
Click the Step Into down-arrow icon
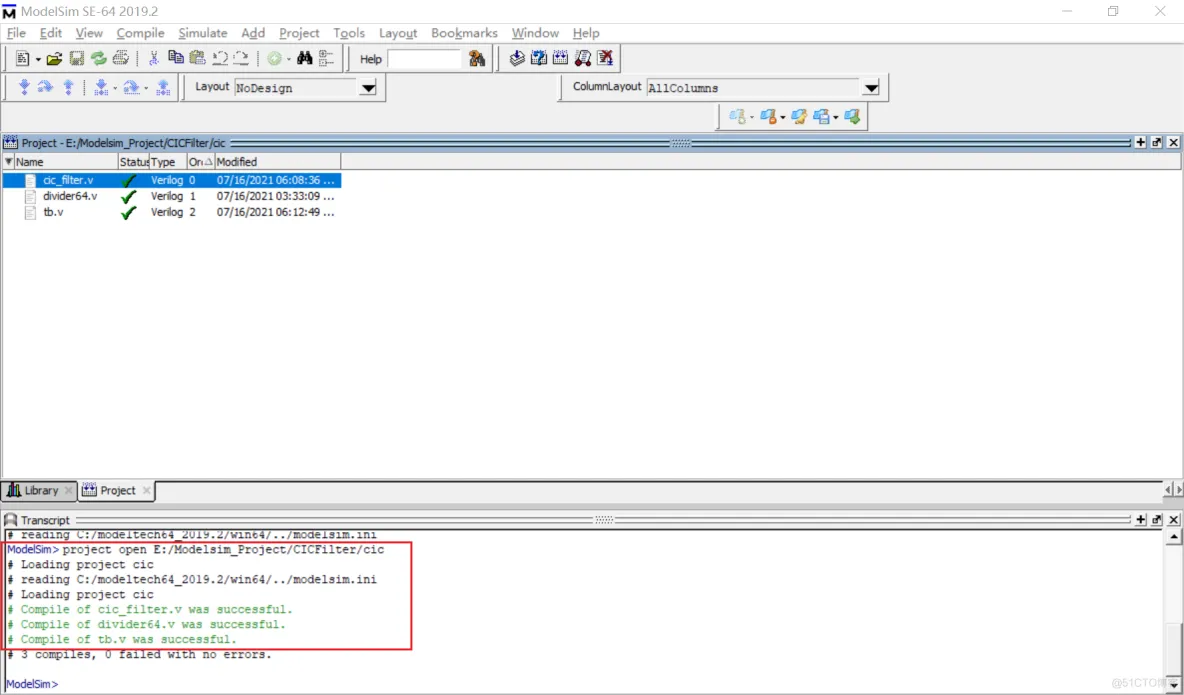(x=24, y=88)
